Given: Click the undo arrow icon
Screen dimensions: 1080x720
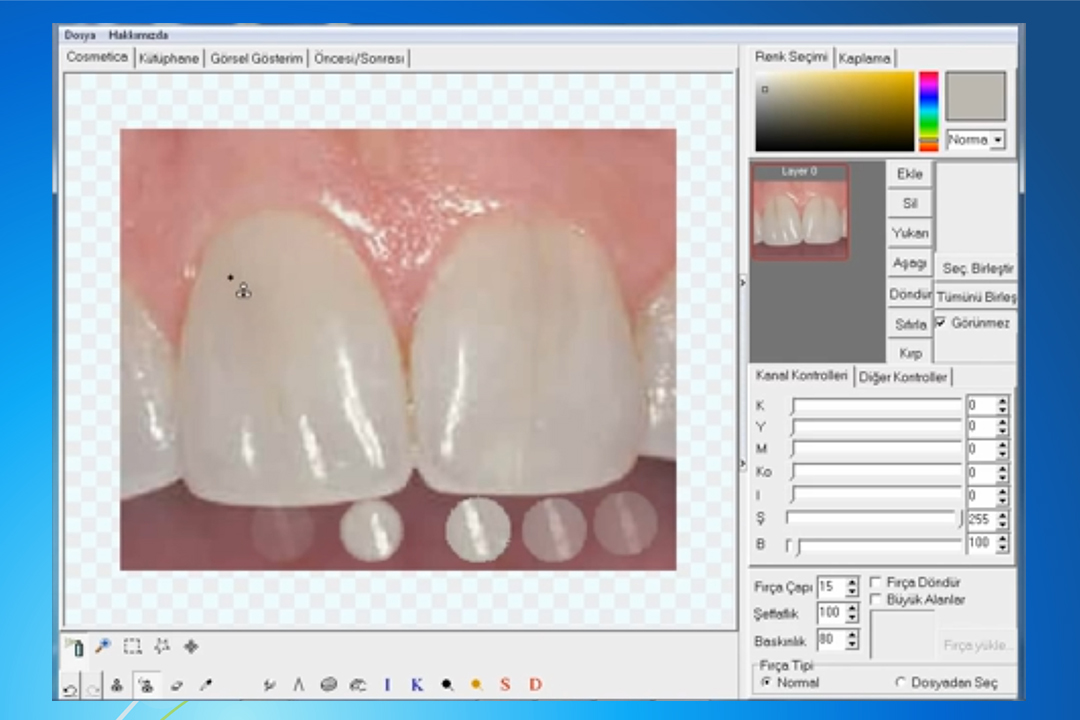Looking at the screenshot, I should click(70, 688).
